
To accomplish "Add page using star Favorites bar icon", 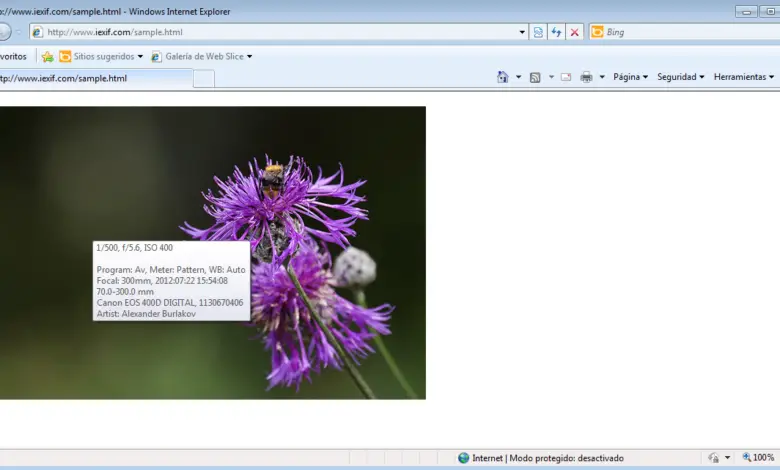I will pos(48,57).
